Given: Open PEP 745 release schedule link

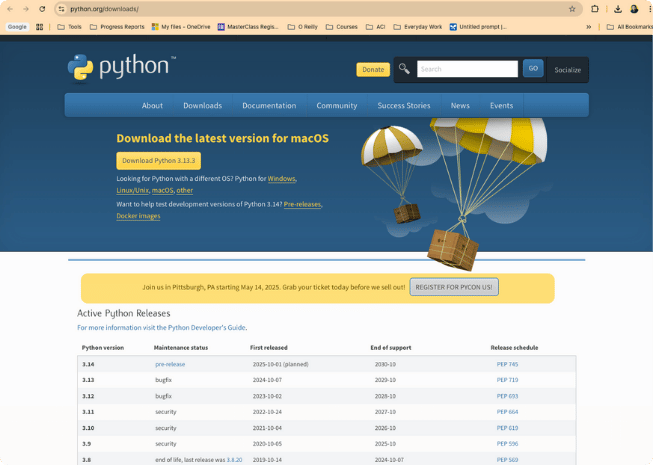Looking at the screenshot, I should coord(507,364).
